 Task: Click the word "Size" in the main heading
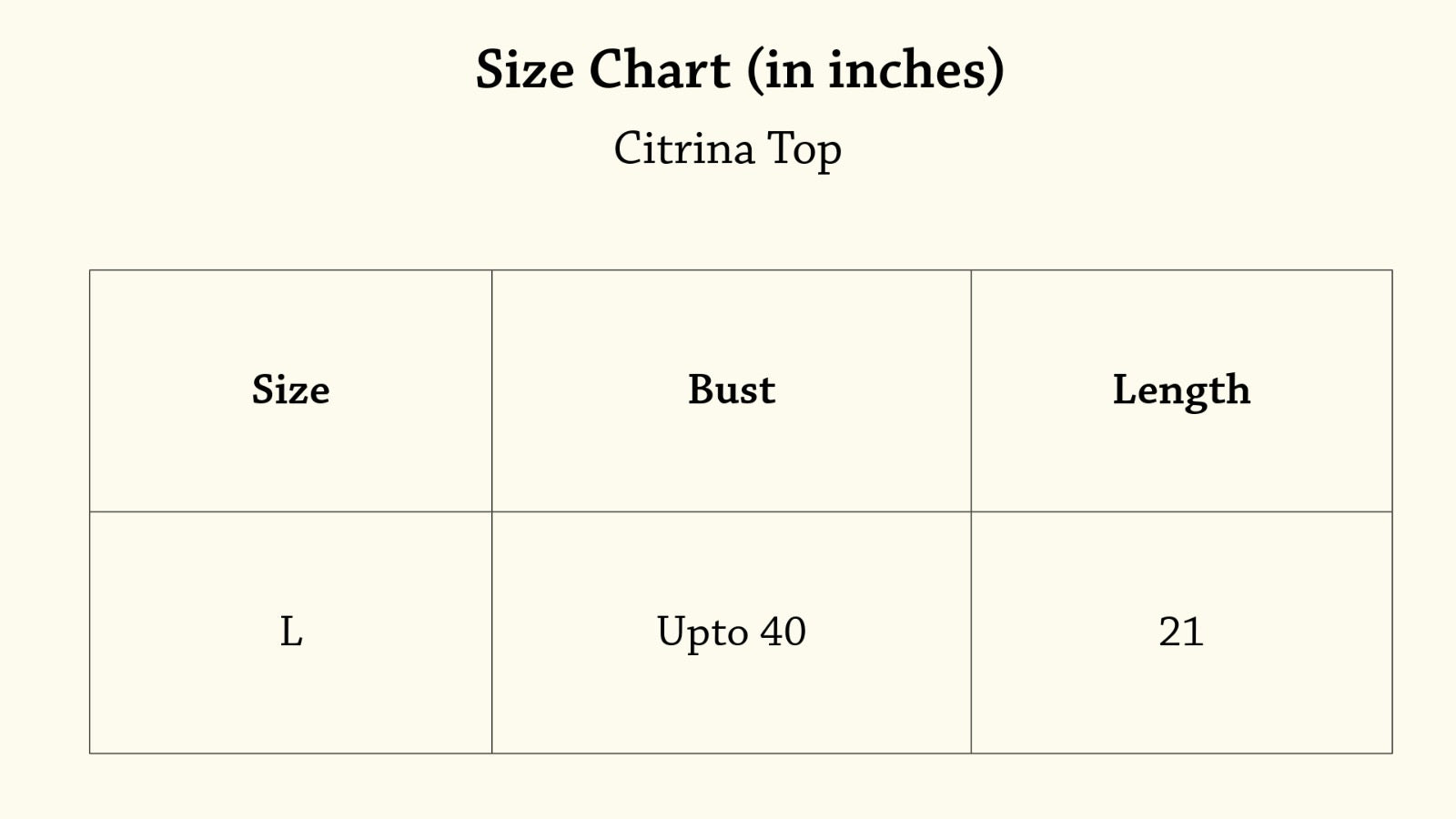[x=525, y=70]
